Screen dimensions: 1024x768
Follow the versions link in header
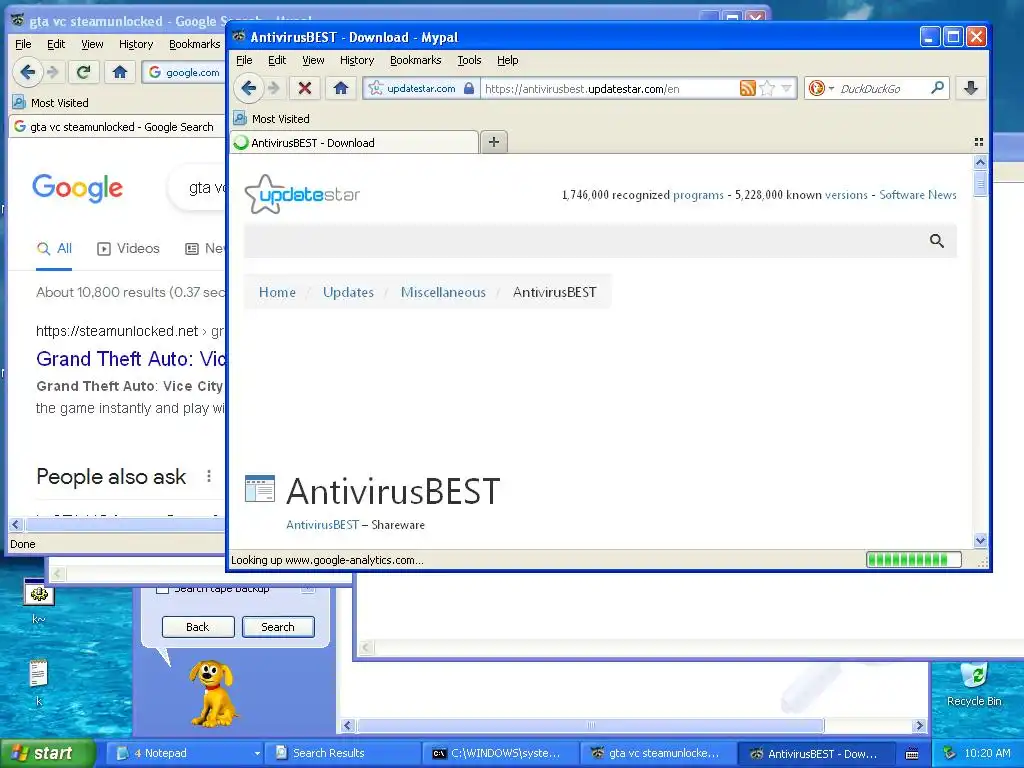click(846, 195)
